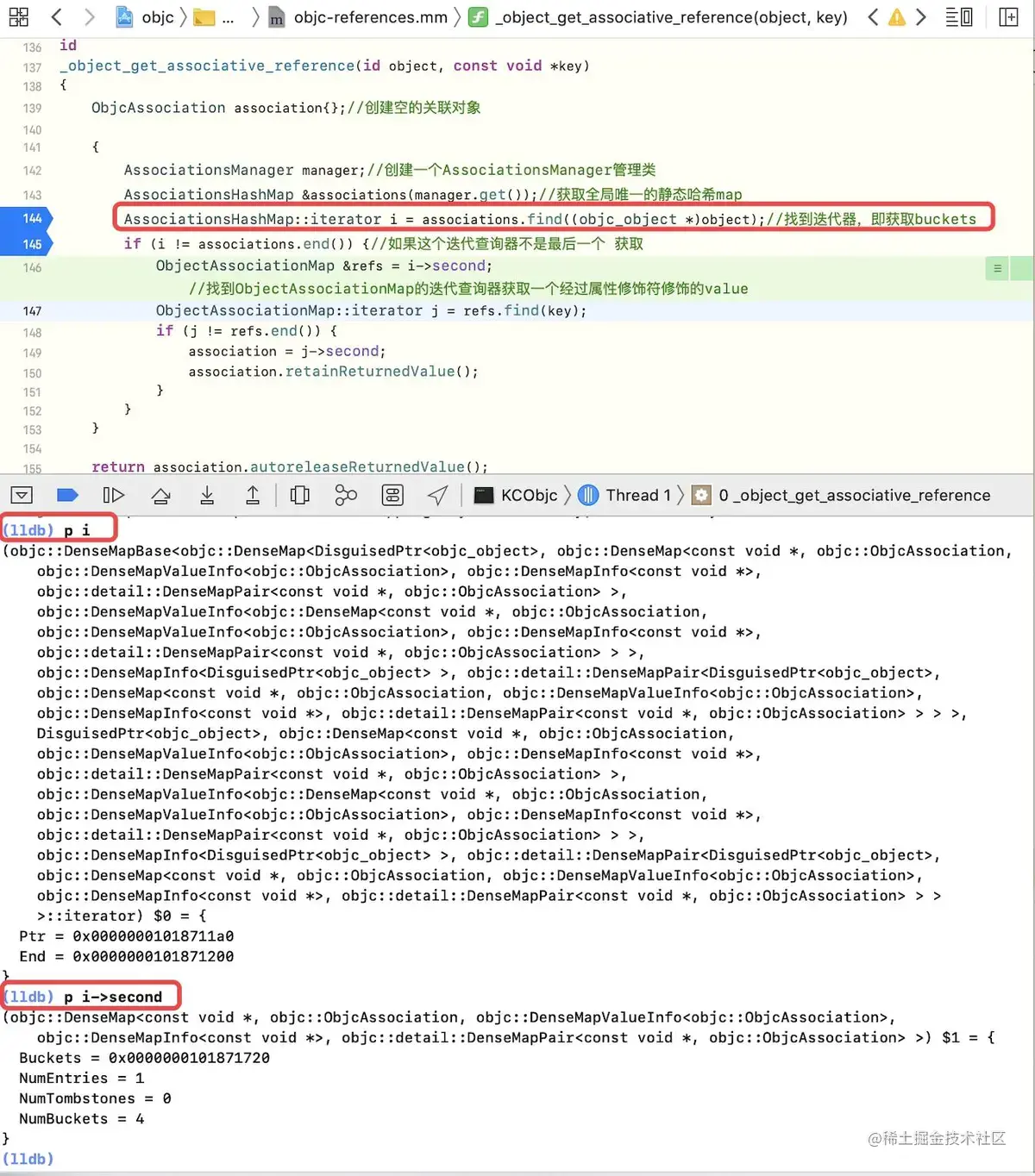This screenshot has height=1176, width=1035.
Task: Click 'NumTombstones = 0' console line
Action: pos(95,1098)
